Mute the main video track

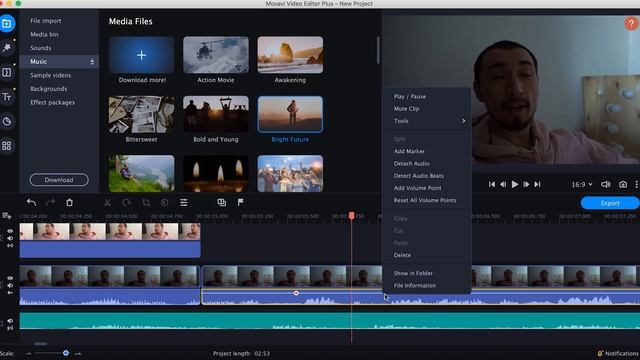10,286
